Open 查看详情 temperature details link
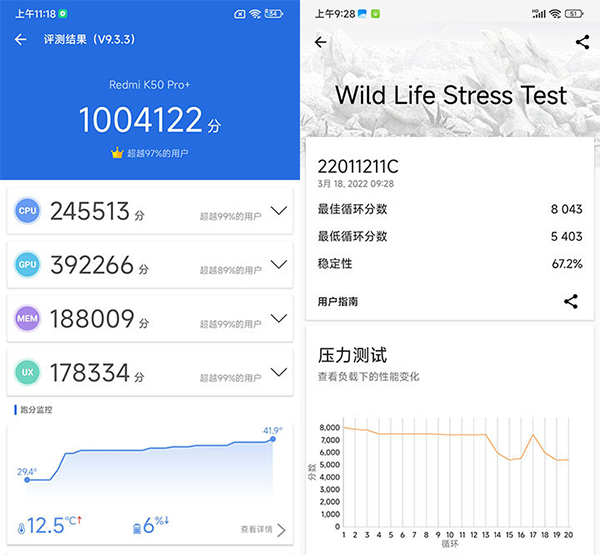600x555 pixels. [x=263, y=529]
